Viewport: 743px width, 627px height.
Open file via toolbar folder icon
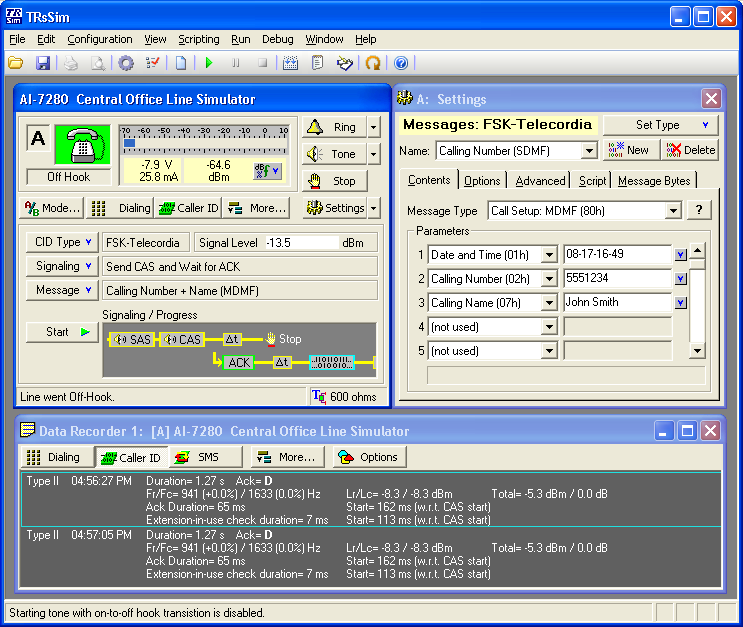[16, 63]
